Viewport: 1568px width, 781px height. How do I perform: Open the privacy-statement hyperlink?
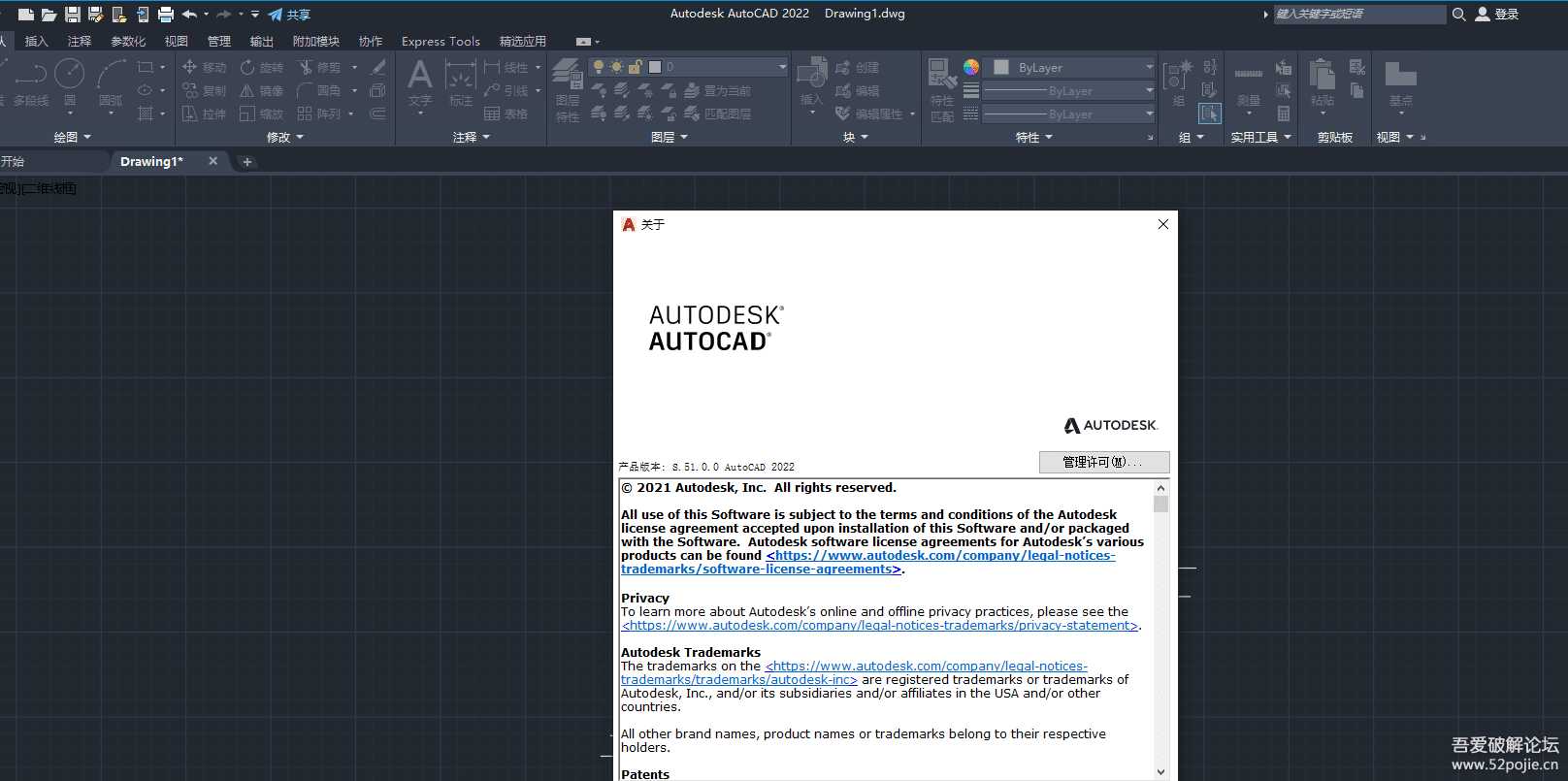point(879,626)
